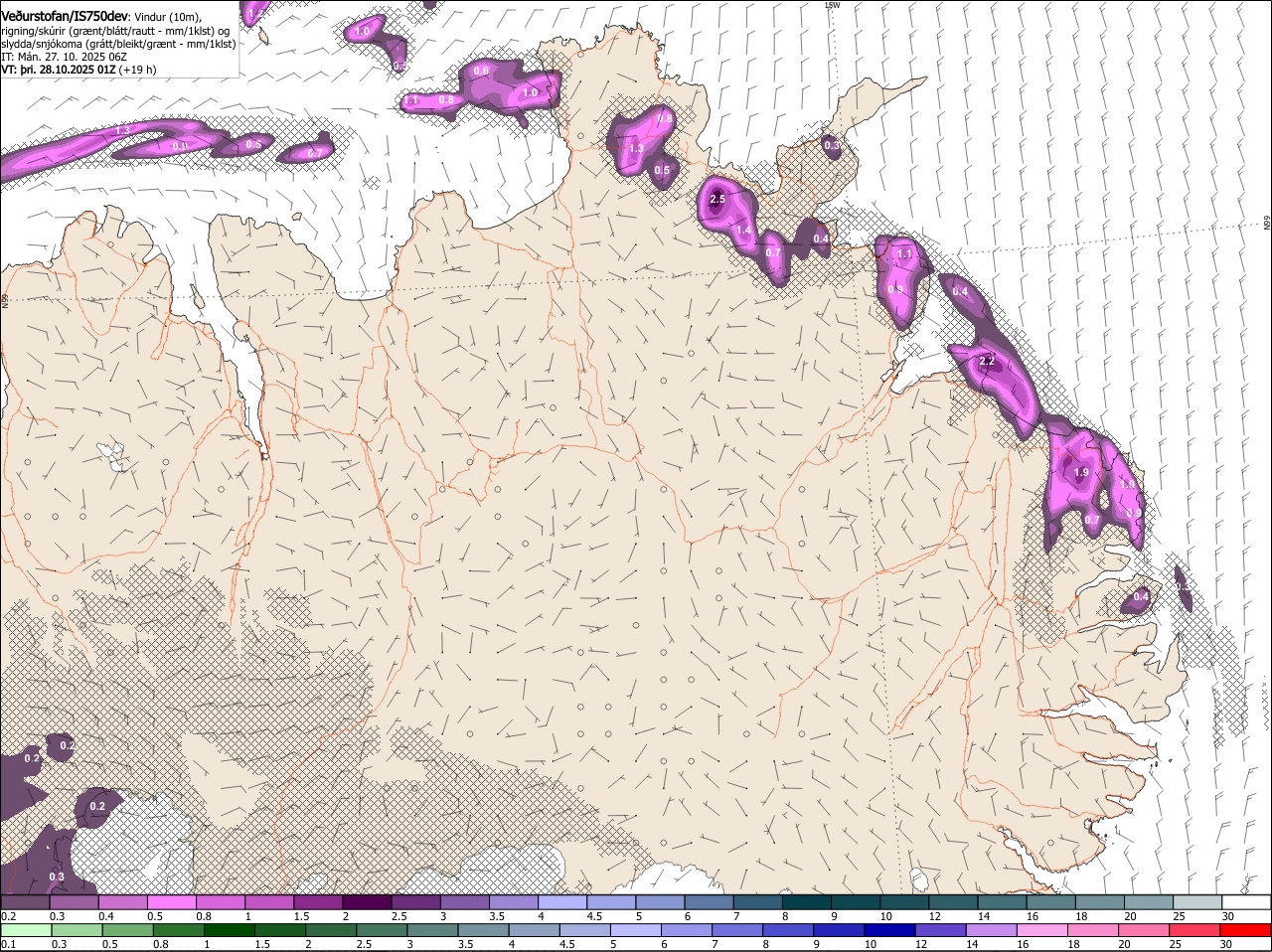Click the dark purple 2.5 snowfall maximum blob
This screenshot has width=1272, height=952.
click(716, 200)
